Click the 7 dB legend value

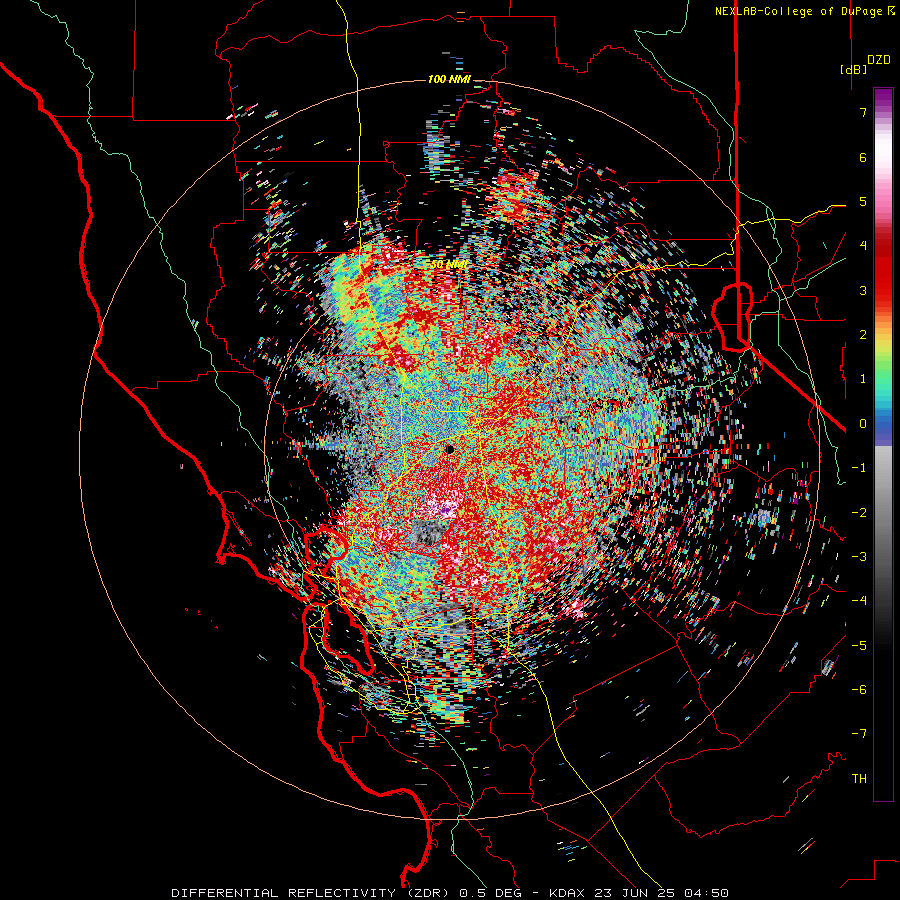pyautogui.click(x=863, y=112)
